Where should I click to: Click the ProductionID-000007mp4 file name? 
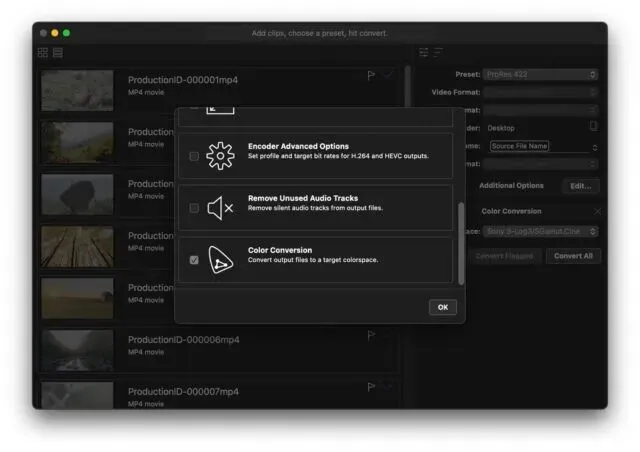(x=183, y=392)
